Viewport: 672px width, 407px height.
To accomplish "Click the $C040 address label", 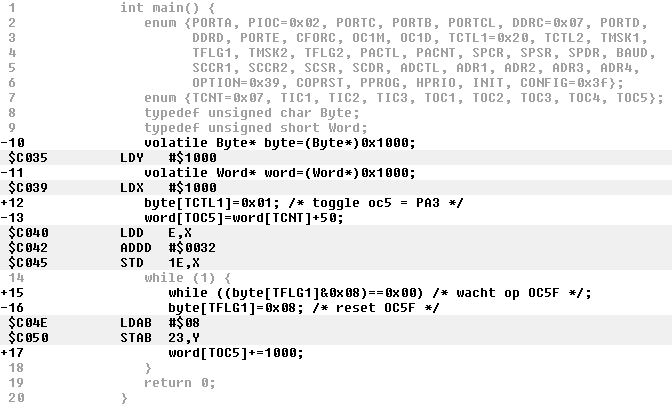I will (27, 232).
